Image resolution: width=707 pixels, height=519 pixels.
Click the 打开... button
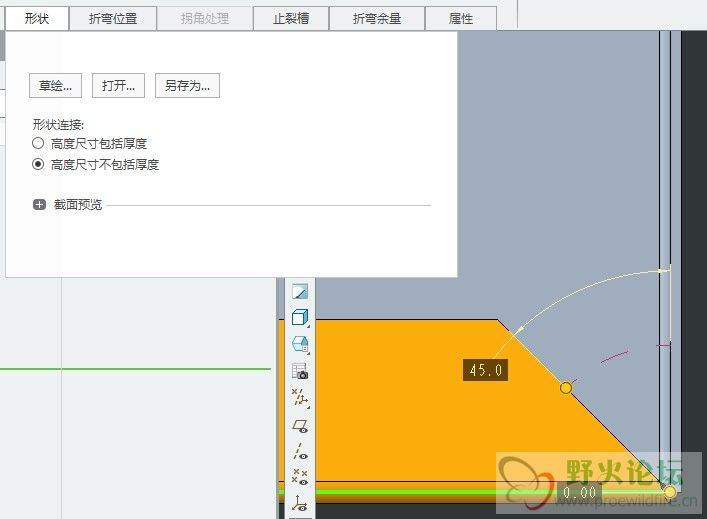coord(118,86)
